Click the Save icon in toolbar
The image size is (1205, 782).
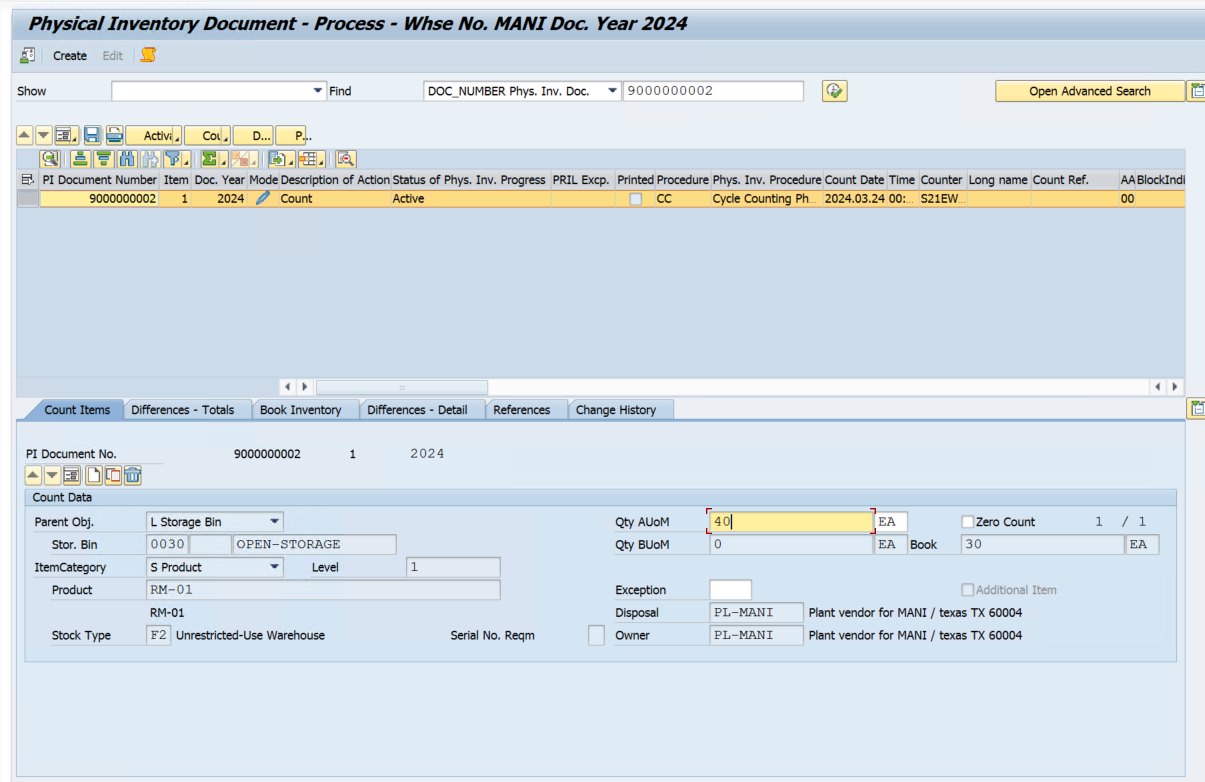click(x=92, y=135)
